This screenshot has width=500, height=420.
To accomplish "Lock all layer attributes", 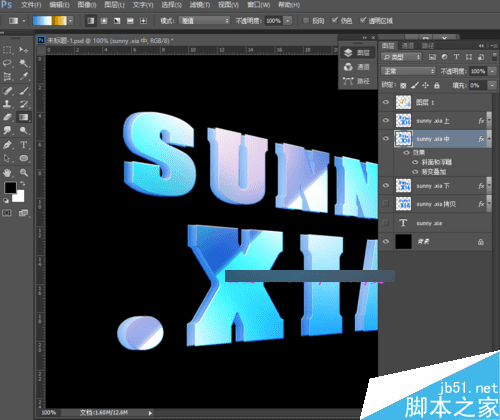I will coord(437,86).
